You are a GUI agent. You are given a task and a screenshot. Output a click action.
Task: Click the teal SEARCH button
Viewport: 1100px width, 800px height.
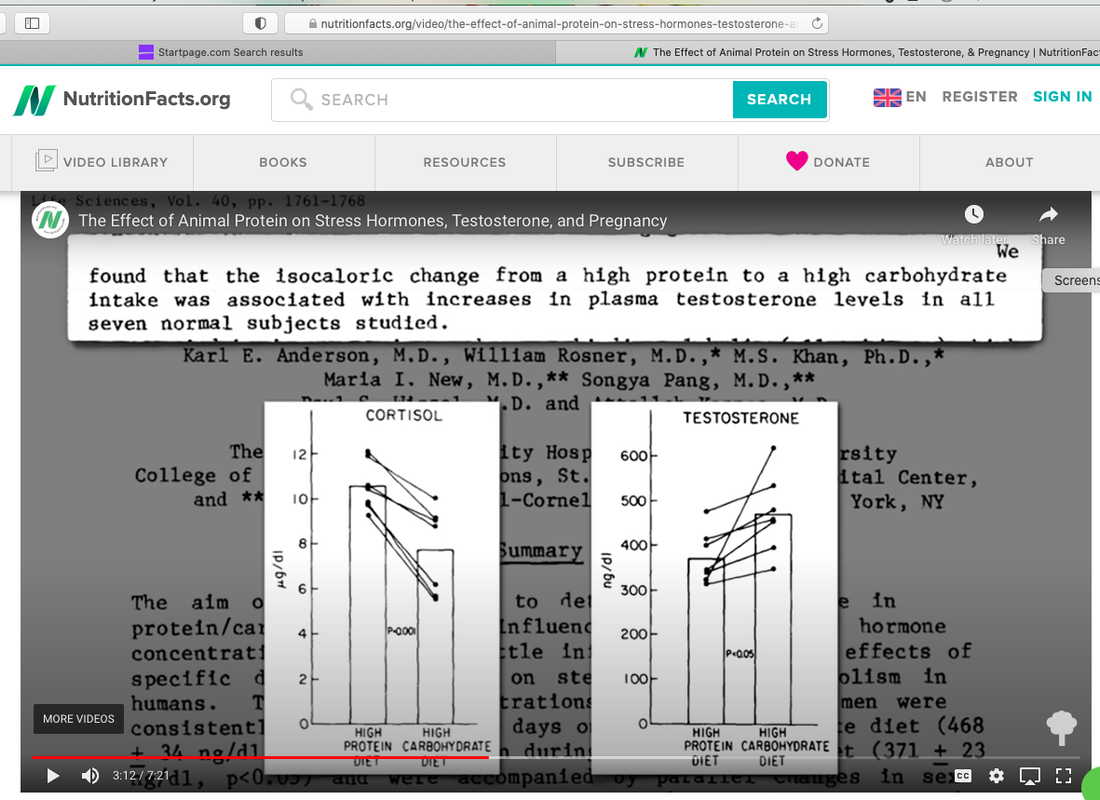[779, 100]
